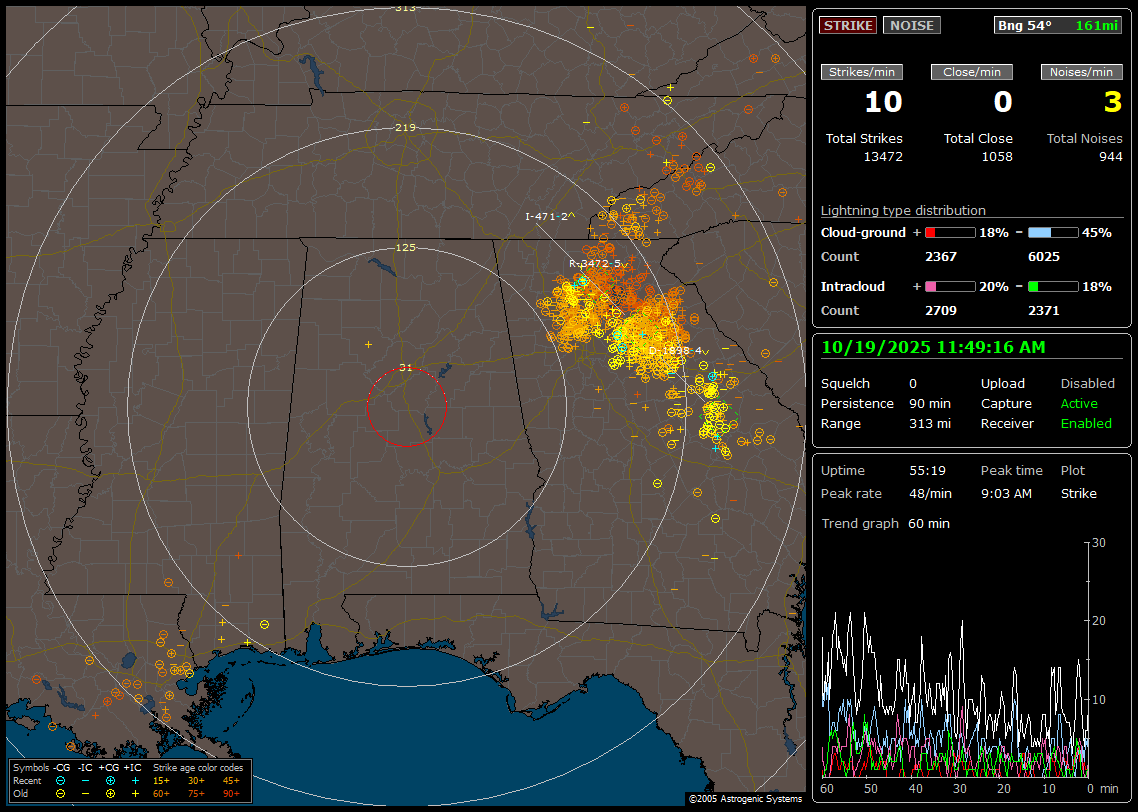
Task: Click the recent +IC cyan plus symbol
Action: [x=135, y=780]
